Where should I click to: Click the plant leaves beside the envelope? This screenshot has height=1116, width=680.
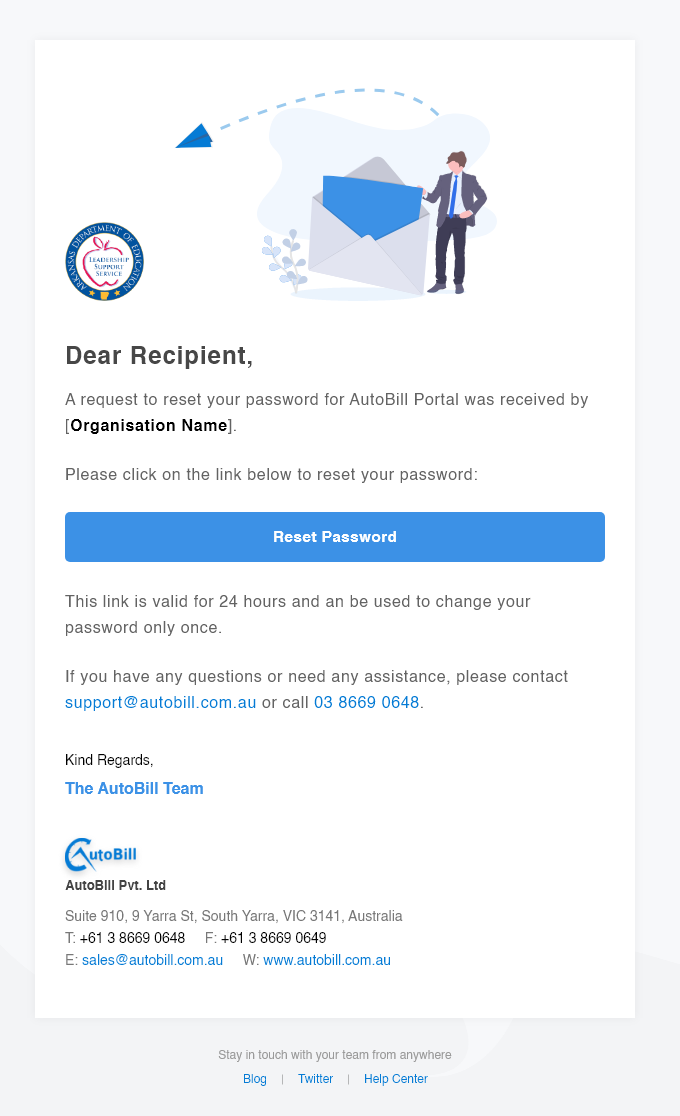285,260
